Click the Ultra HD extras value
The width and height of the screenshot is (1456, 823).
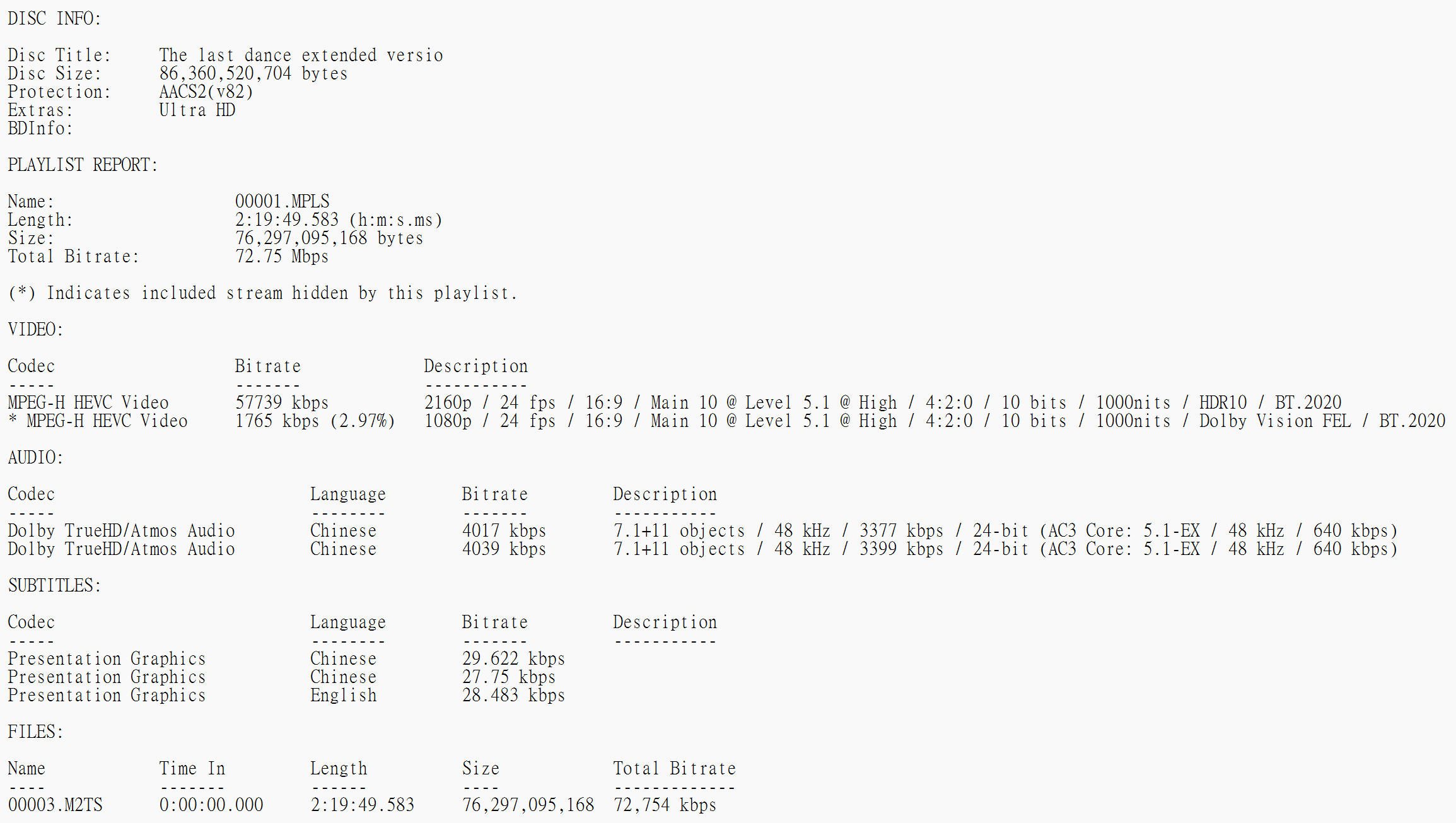(x=197, y=110)
